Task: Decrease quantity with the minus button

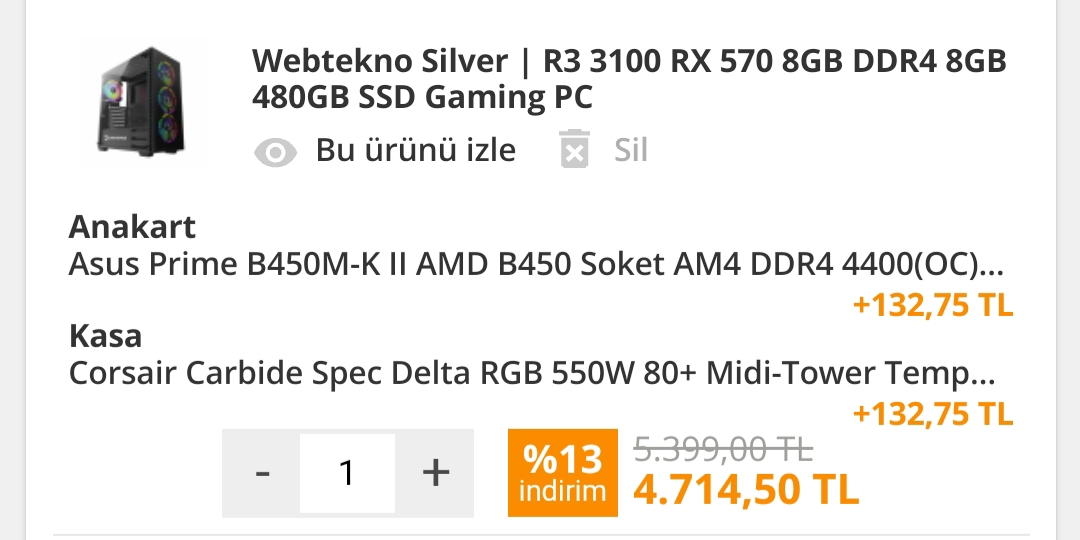Action: point(262,472)
